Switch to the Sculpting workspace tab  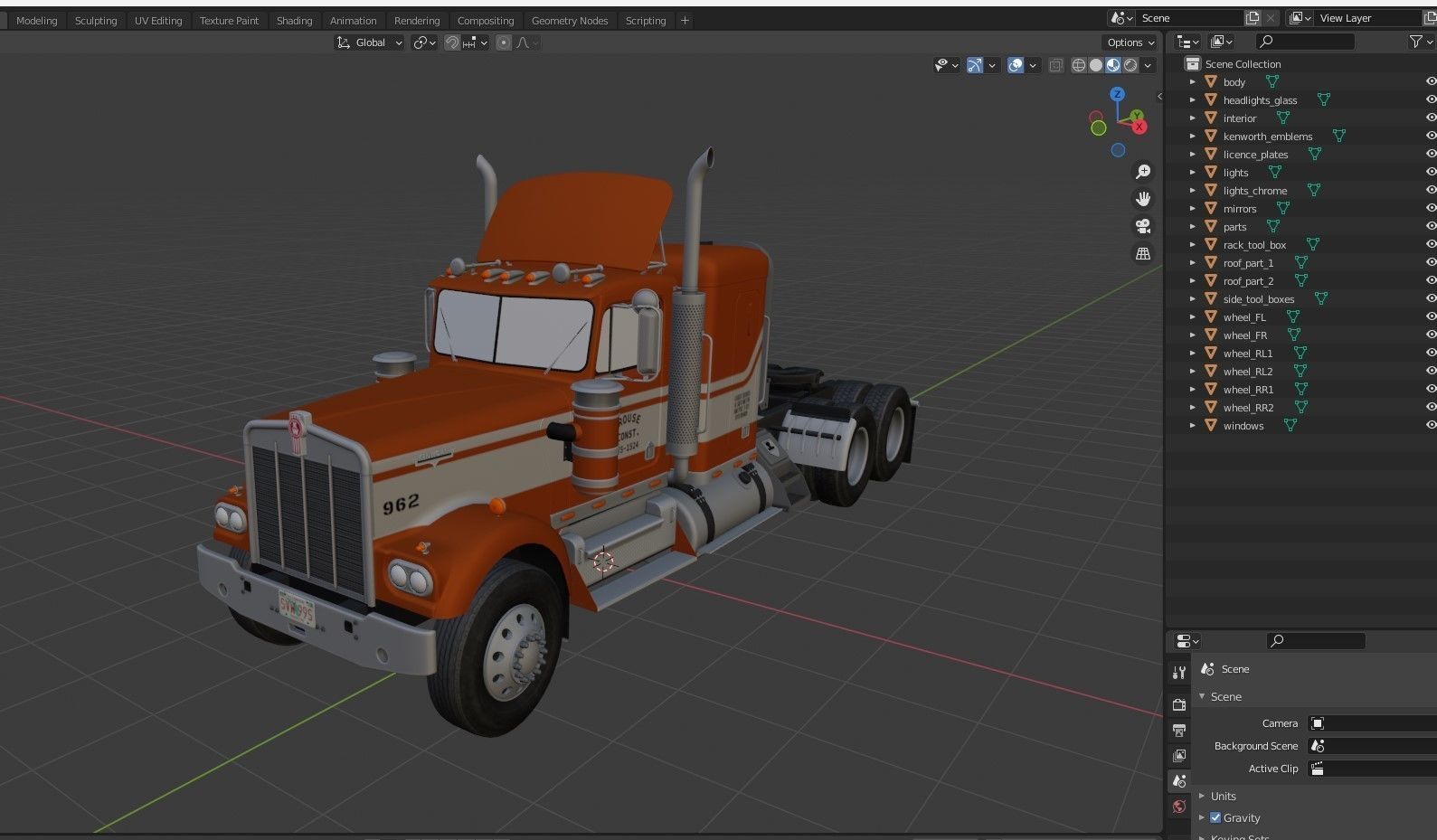[x=96, y=20]
